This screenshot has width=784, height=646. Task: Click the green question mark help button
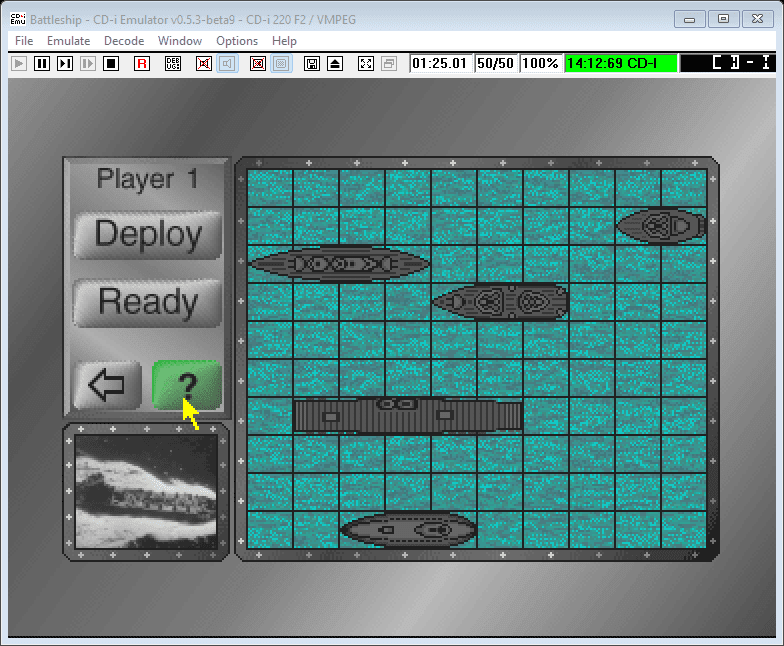point(187,384)
